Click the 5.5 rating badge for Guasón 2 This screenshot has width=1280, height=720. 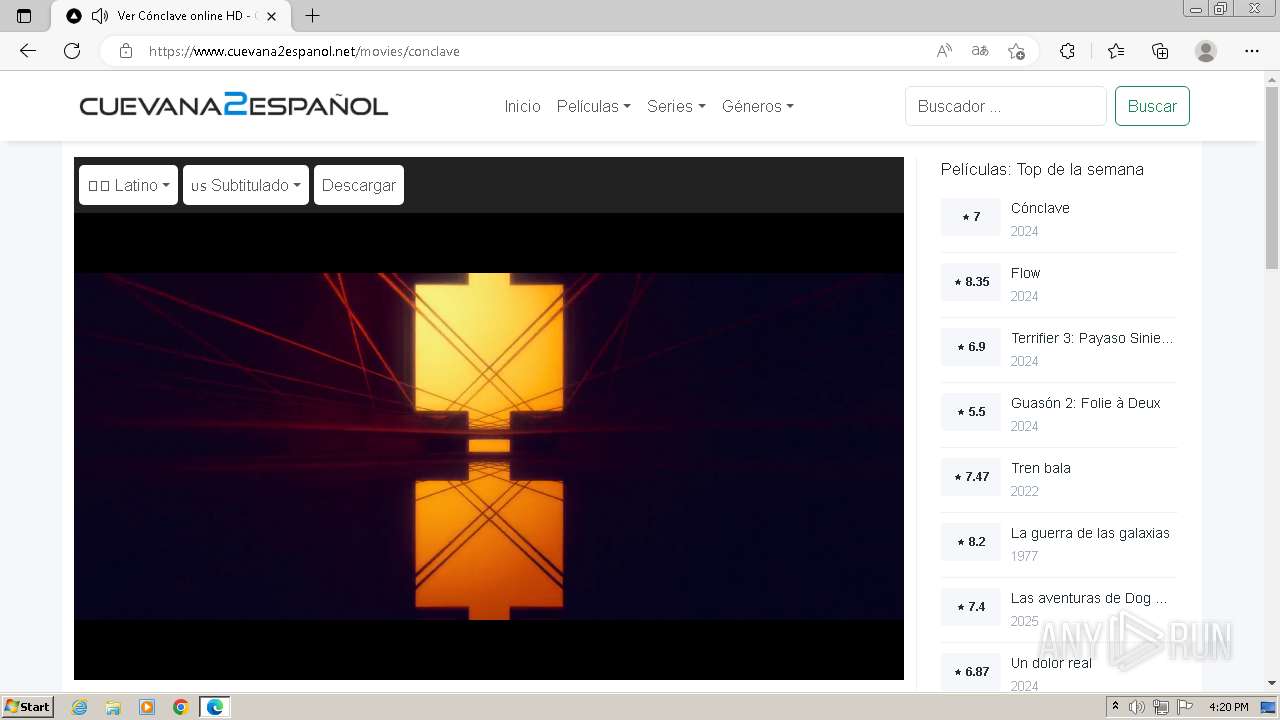[x=971, y=412]
